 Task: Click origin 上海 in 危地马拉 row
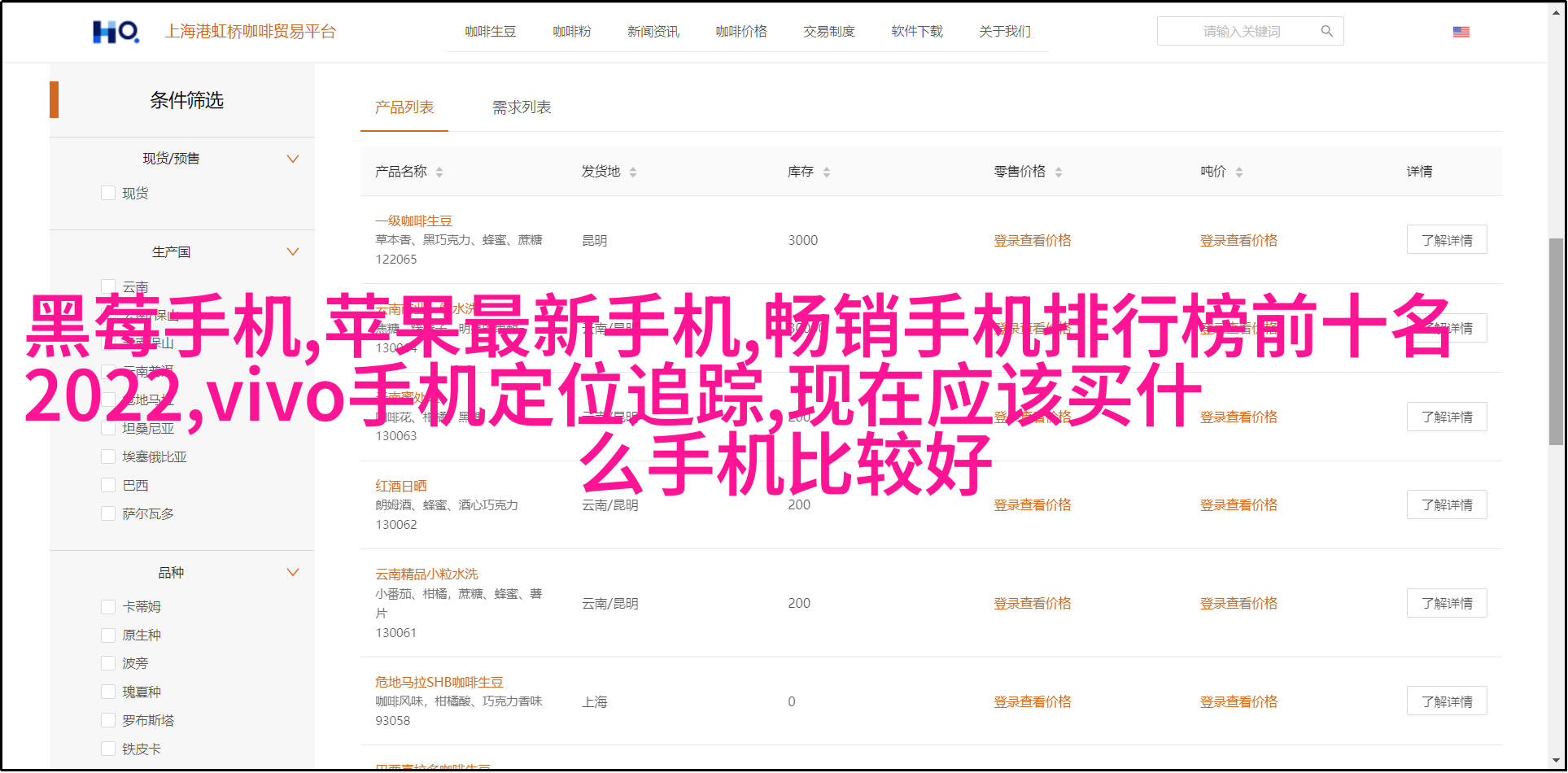click(595, 701)
